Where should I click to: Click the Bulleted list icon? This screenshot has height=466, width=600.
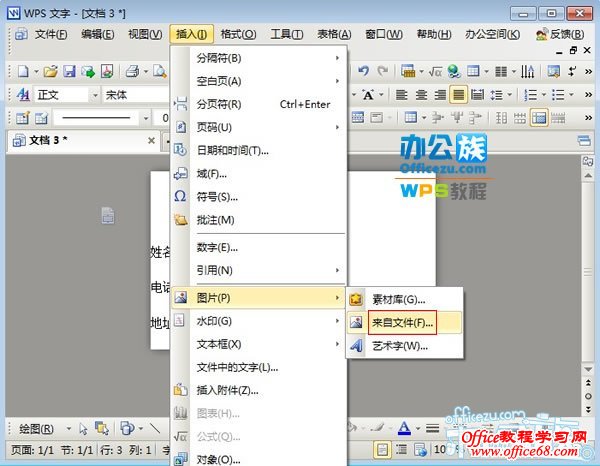[558, 95]
